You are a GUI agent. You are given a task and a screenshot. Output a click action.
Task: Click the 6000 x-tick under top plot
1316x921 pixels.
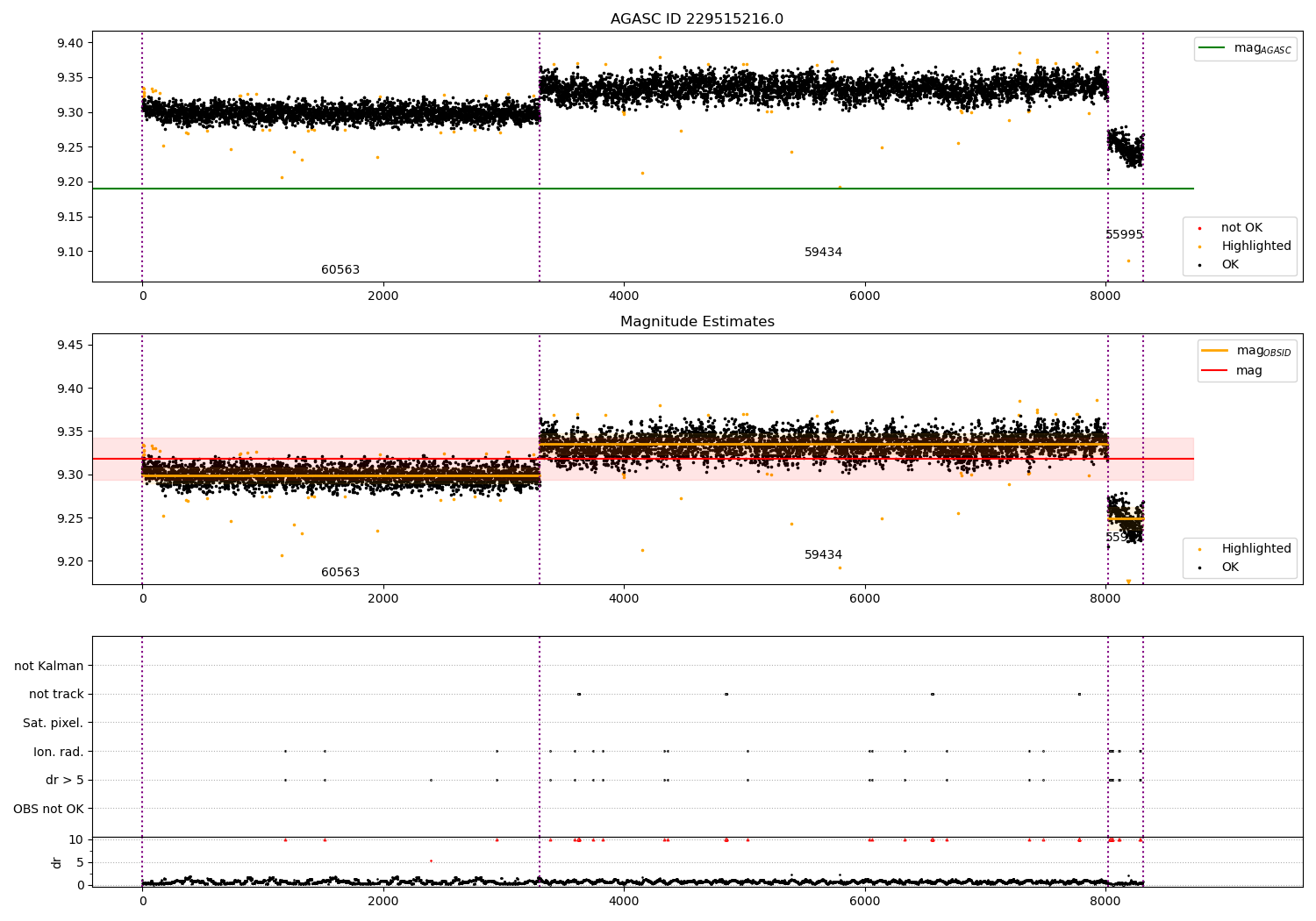(865, 296)
